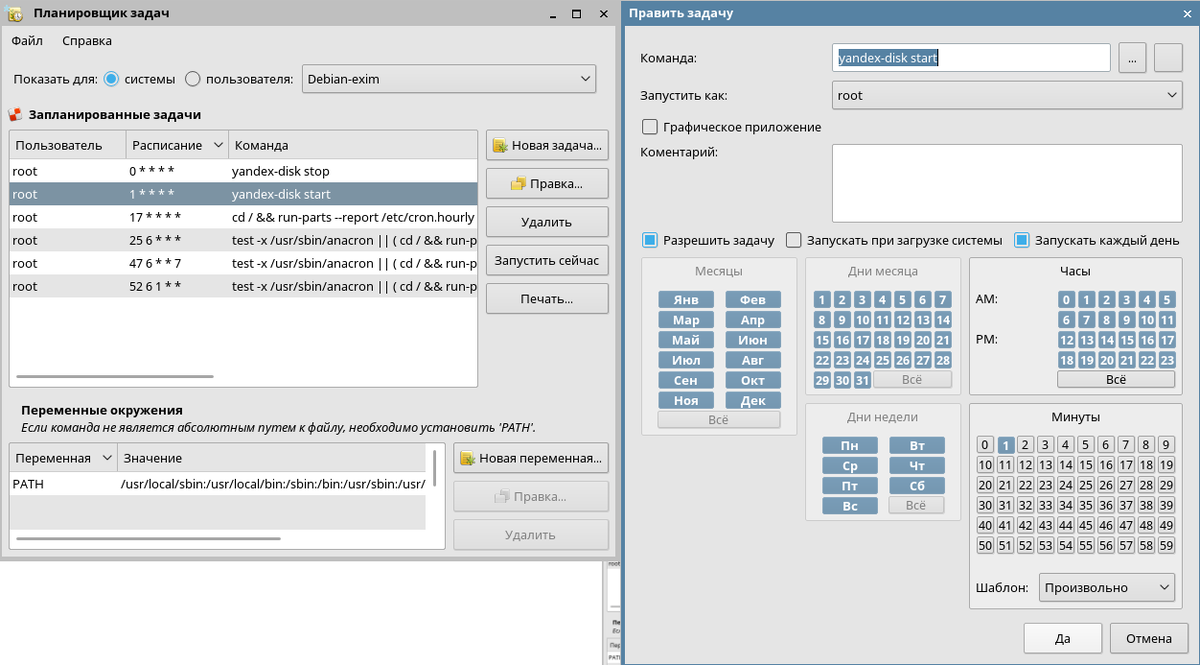Screen dimensions: 1200x665
Task: Click Запустить сейчас button
Action: pyautogui.click(x=547, y=260)
